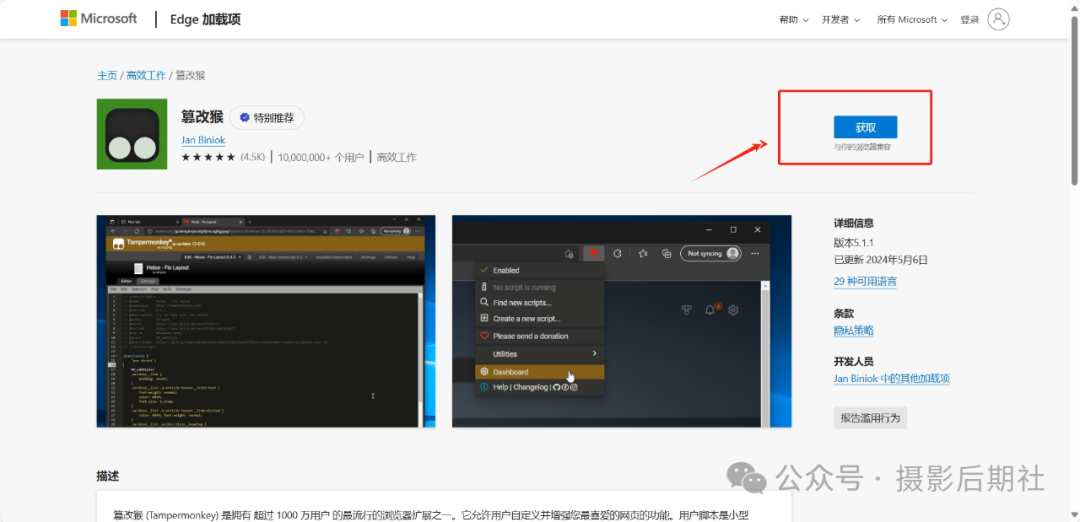Open the user account avatar icon

pyautogui.click(x=998, y=19)
